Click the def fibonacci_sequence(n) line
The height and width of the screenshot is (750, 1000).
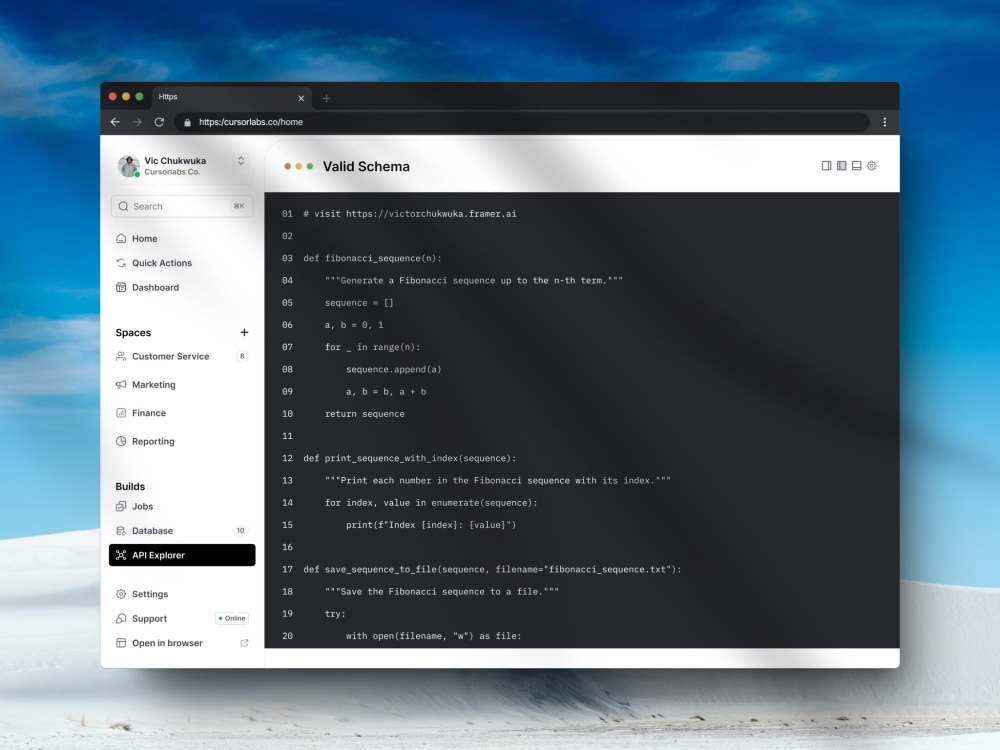point(372,258)
